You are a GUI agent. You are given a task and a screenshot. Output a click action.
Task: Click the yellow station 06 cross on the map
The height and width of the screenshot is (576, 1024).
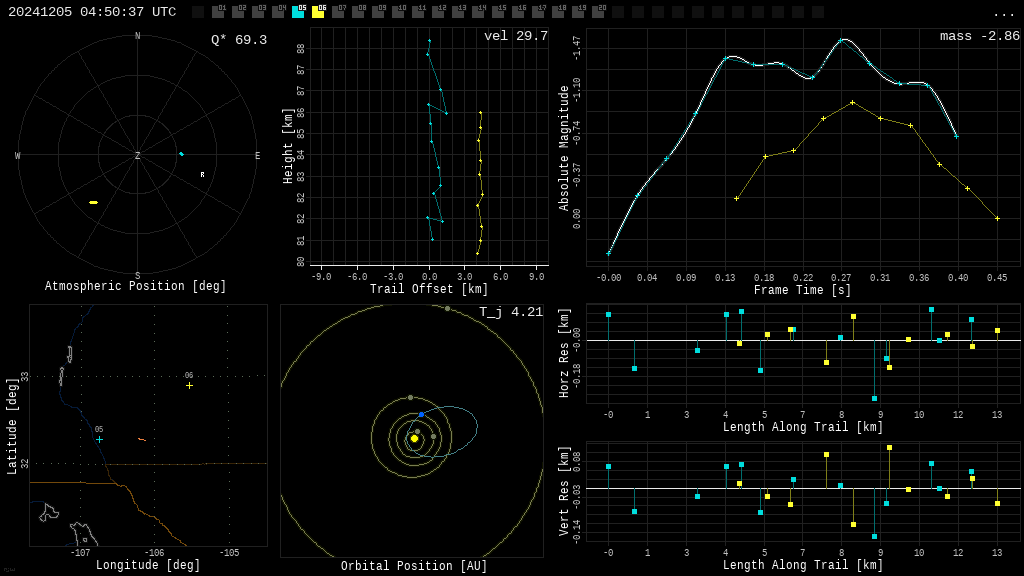tap(189, 385)
